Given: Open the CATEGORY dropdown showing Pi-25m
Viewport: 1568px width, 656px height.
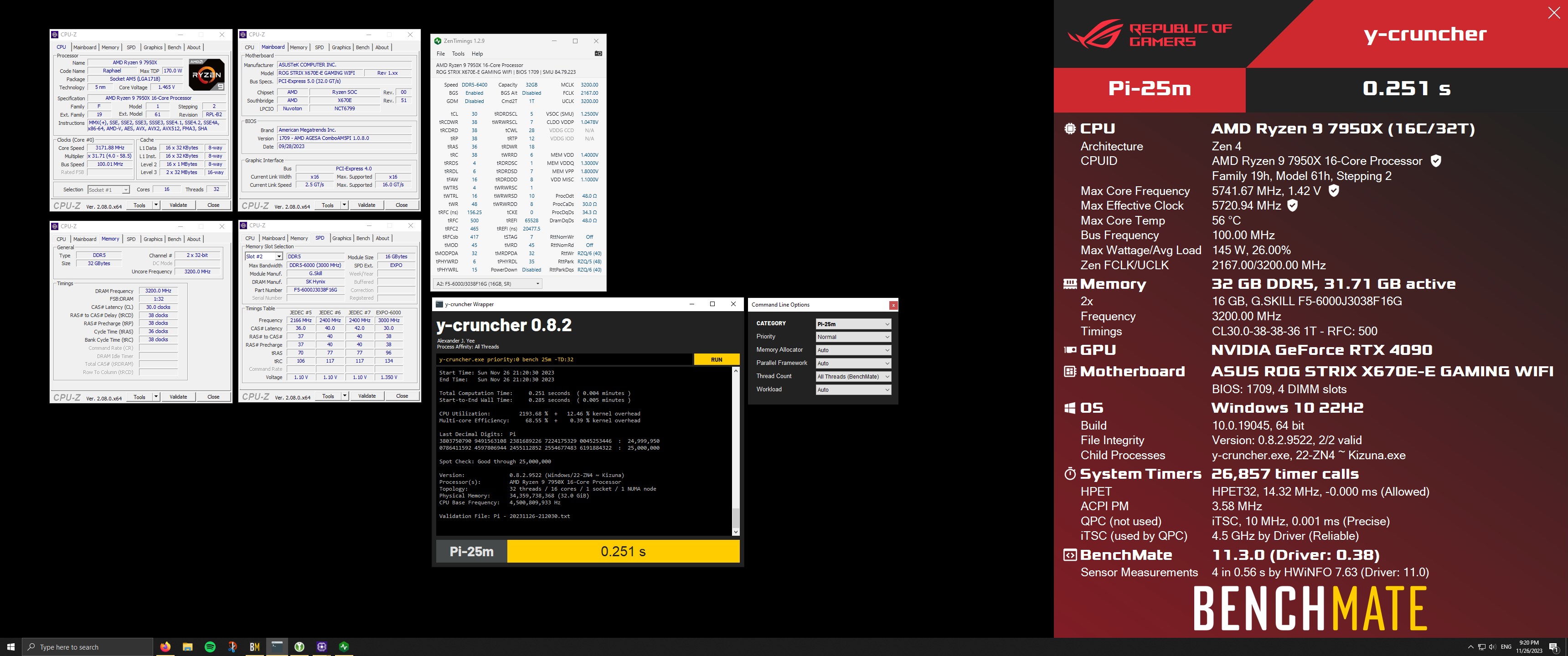Looking at the screenshot, I should (853, 324).
